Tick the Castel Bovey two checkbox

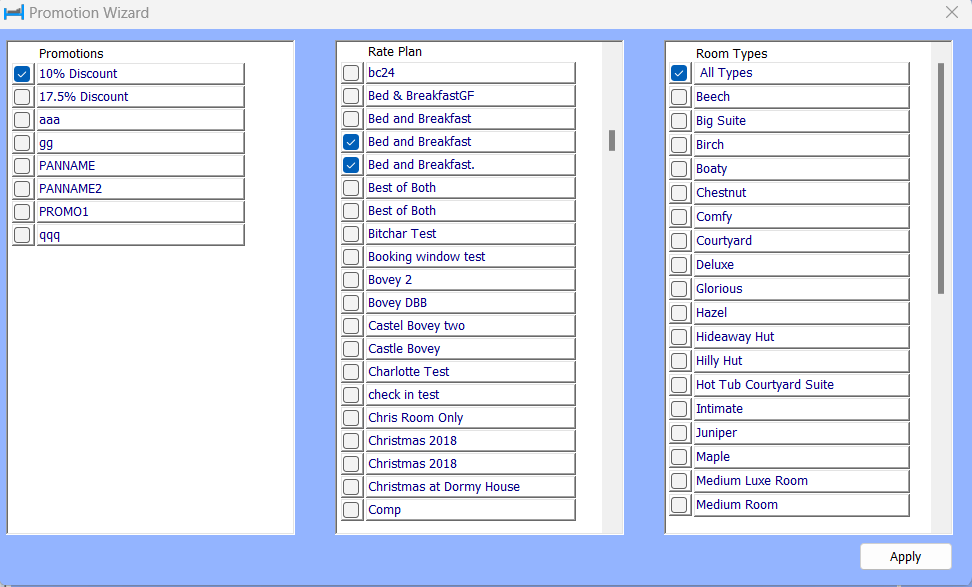coord(351,326)
